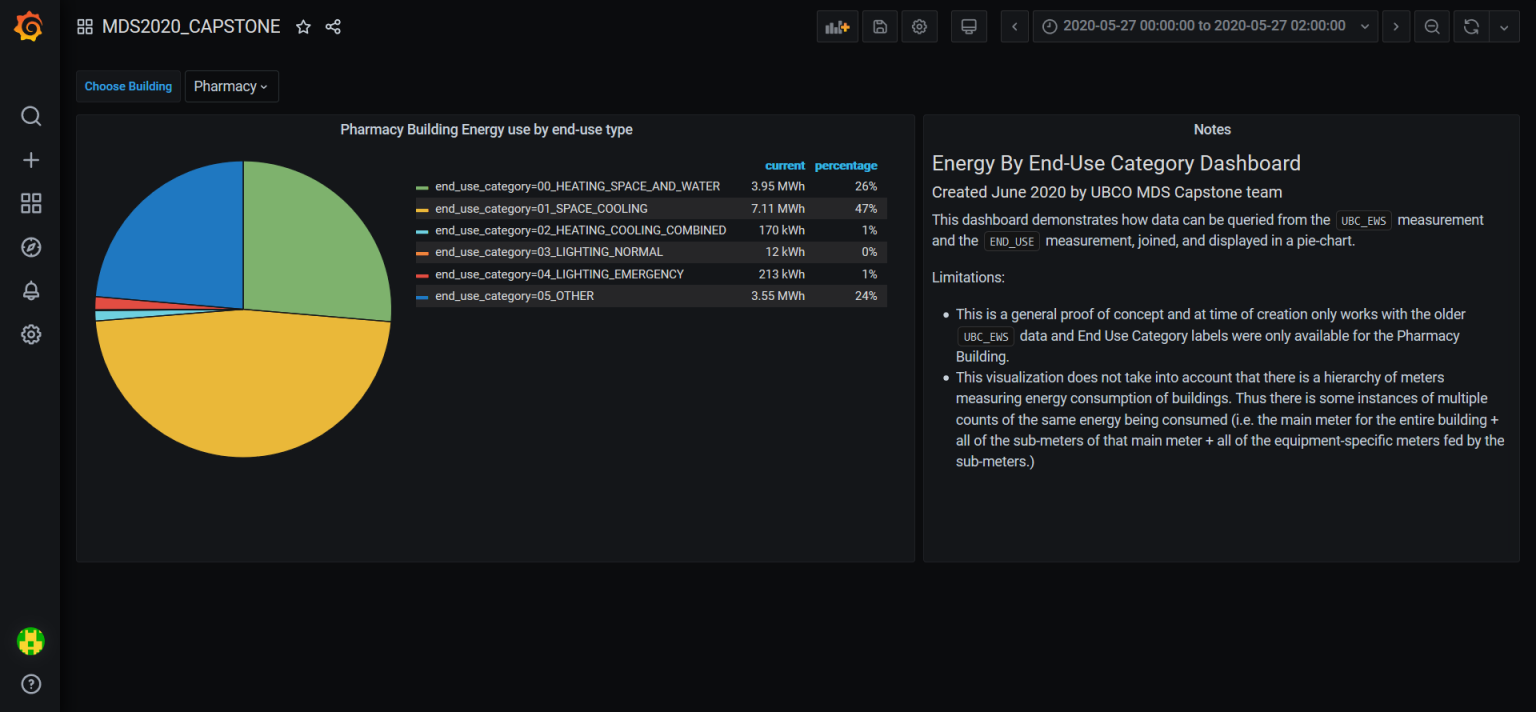This screenshot has width=1536, height=712.
Task: Open the Notes panel title menu
Action: click(x=1212, y=129)
